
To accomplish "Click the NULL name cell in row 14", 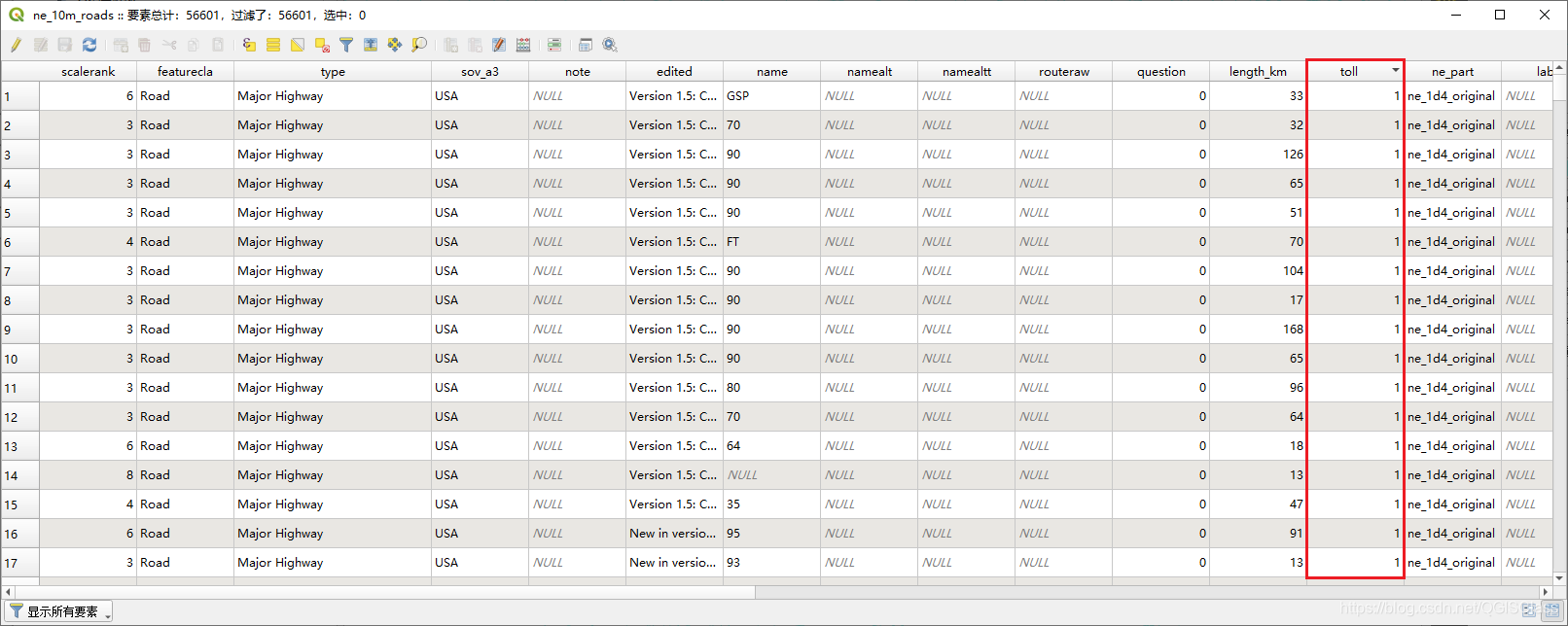I will (772, 475).
